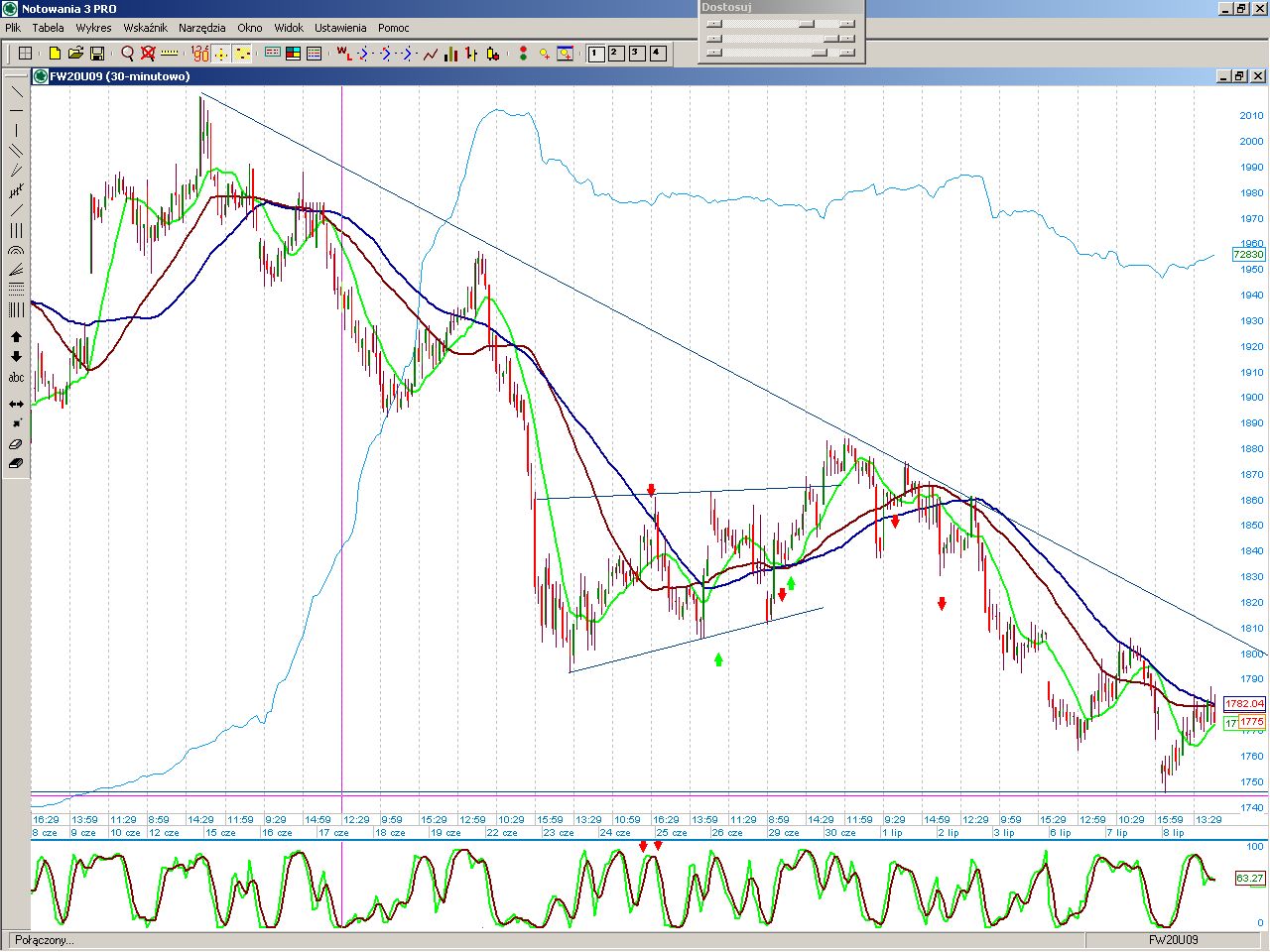Select the up arrow marker tool
Screen dimensions: 1270x952
[16, 338]
